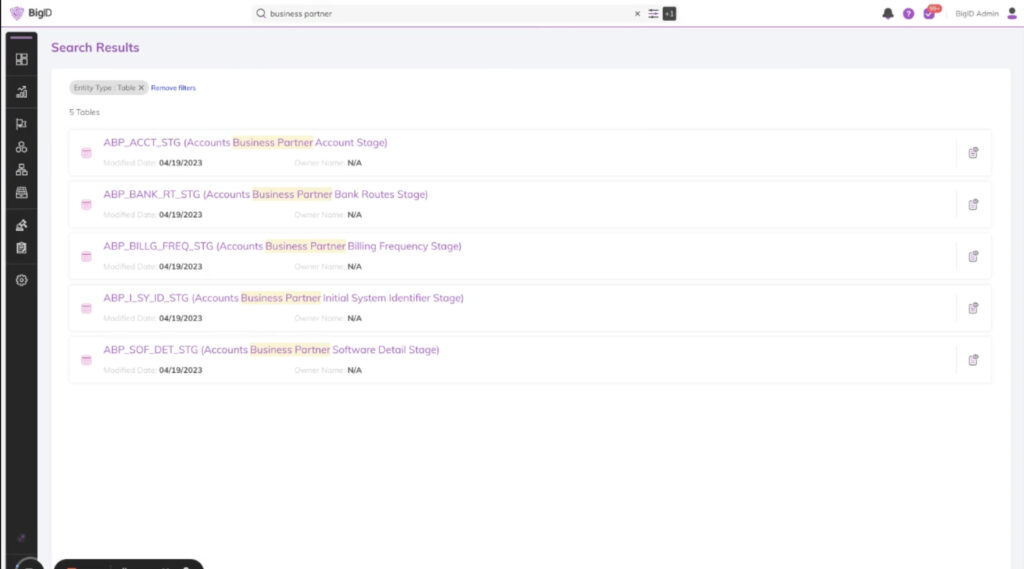Open the purple help question mark icon
1024x569 pixels.
pyautogui.click(x=908, y=14)
